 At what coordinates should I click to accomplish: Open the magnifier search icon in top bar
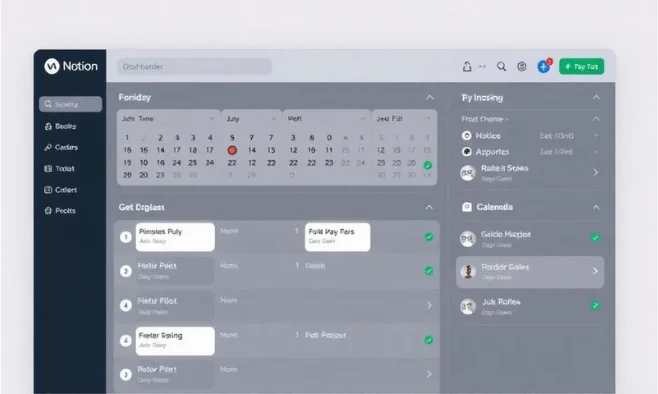point(501,66)
